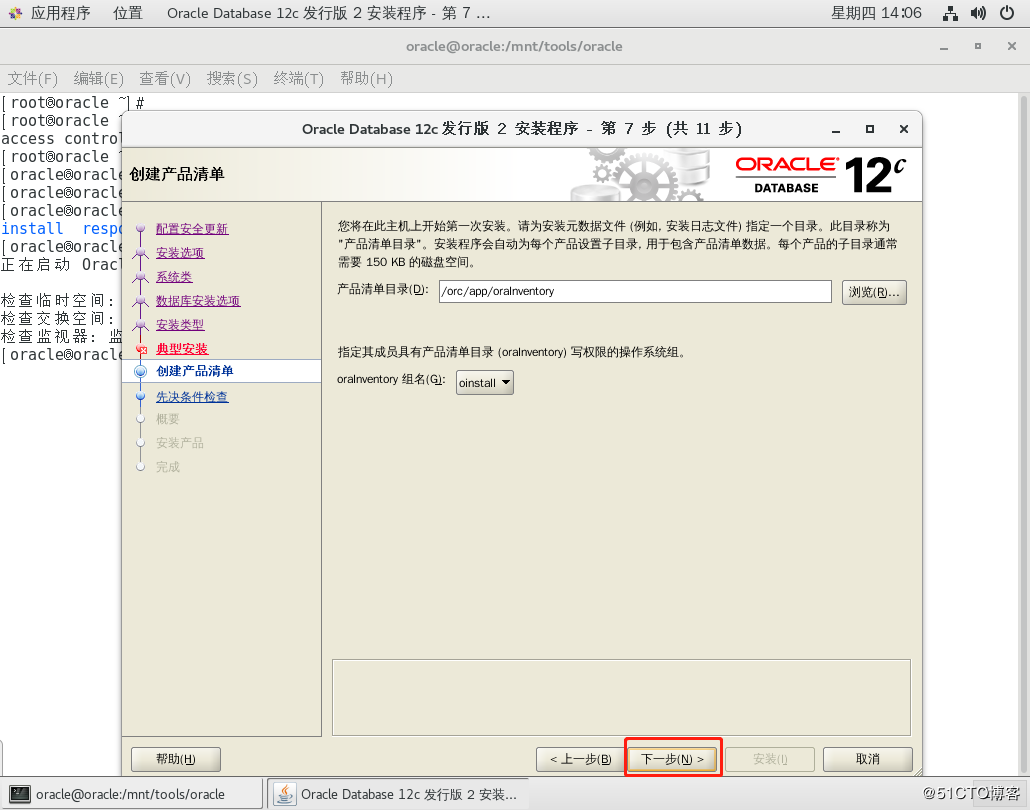Open the volume speaker icon in top bar
Screen dimensions: 1030x810
978,13
